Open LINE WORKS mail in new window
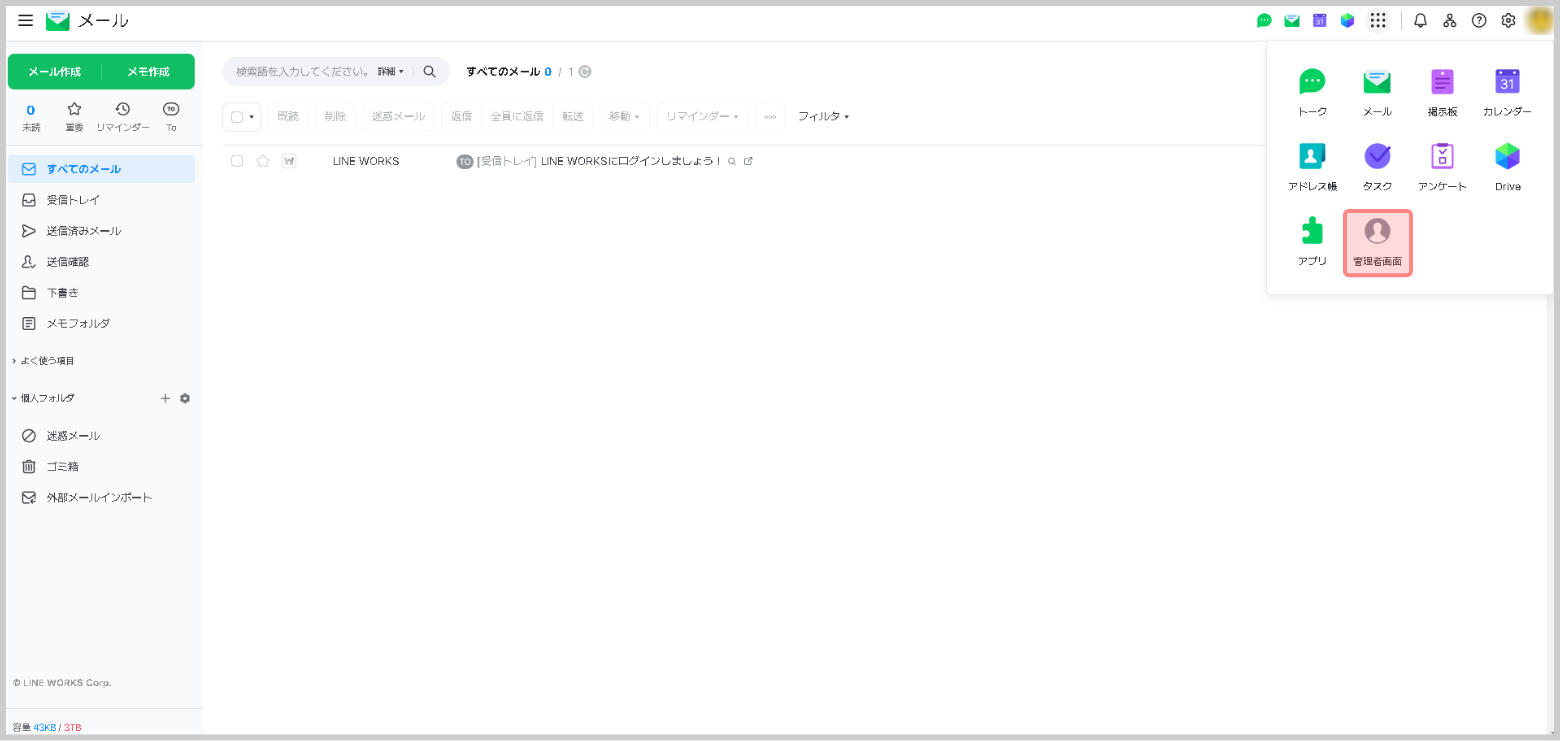This screenshot has width=1560, height=741. (x=748, y=161)
